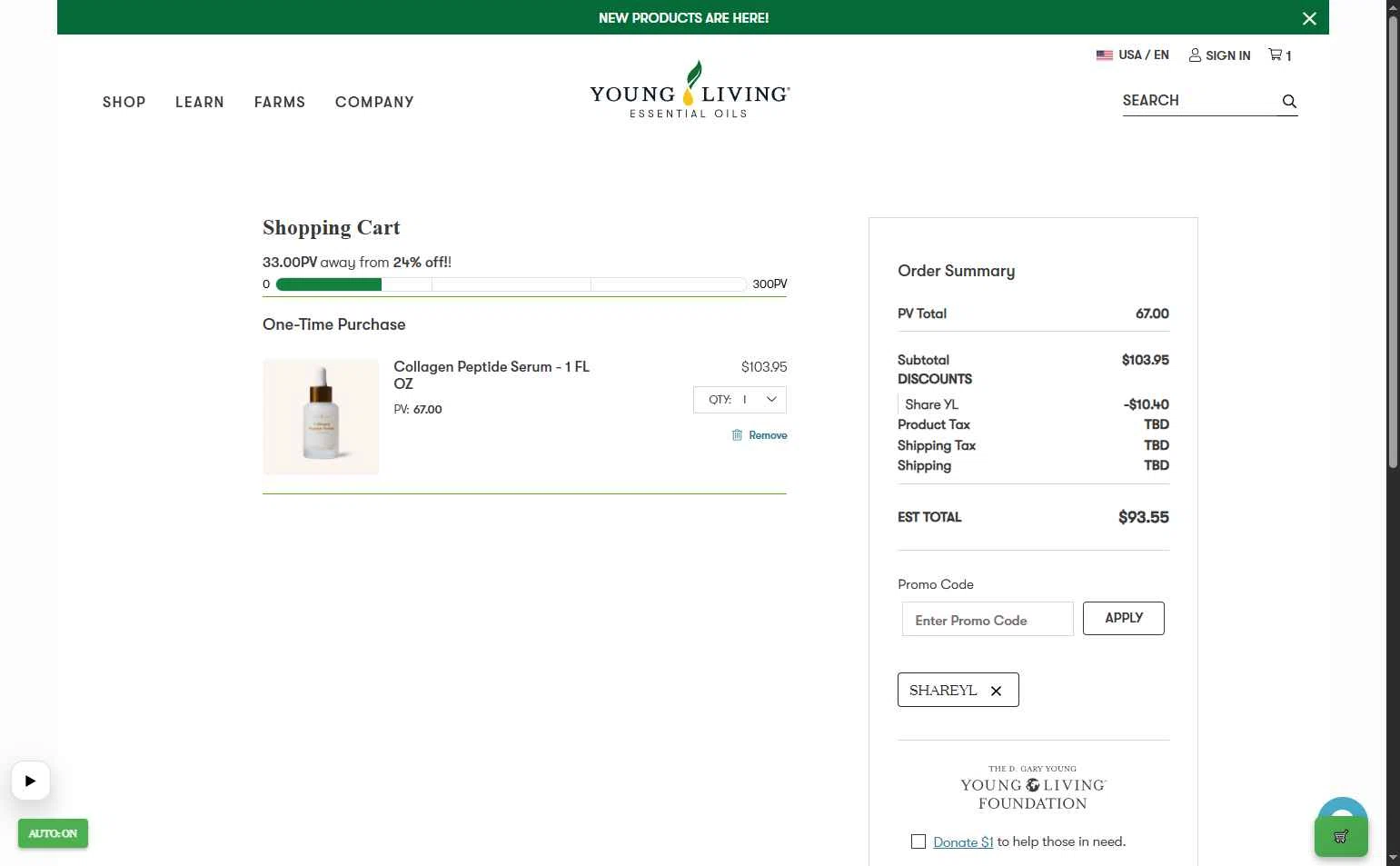1400x866 pixels.
Task: Select the USA flag region icon
Action: coord(1105,55)
